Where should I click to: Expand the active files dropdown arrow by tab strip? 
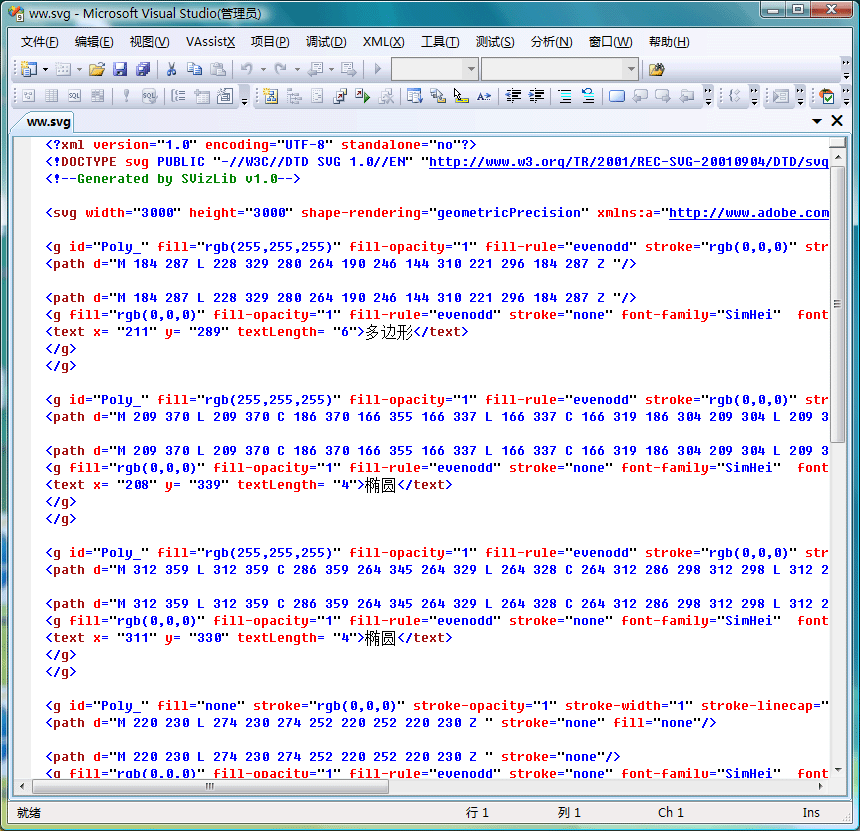click(817, 121)
